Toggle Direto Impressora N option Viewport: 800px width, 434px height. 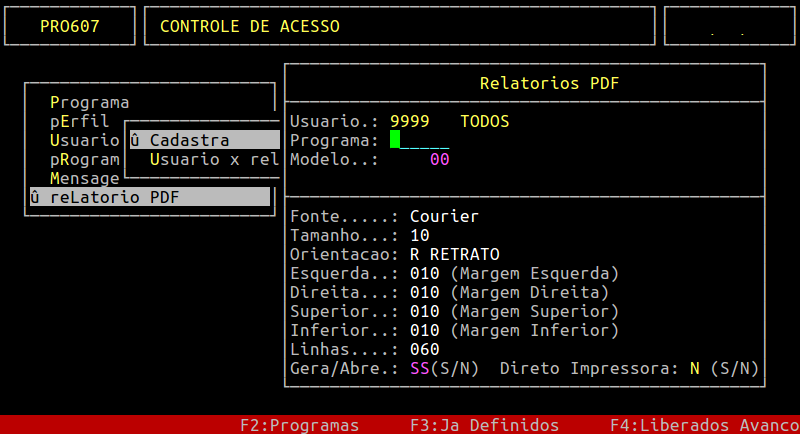point(695,368)
